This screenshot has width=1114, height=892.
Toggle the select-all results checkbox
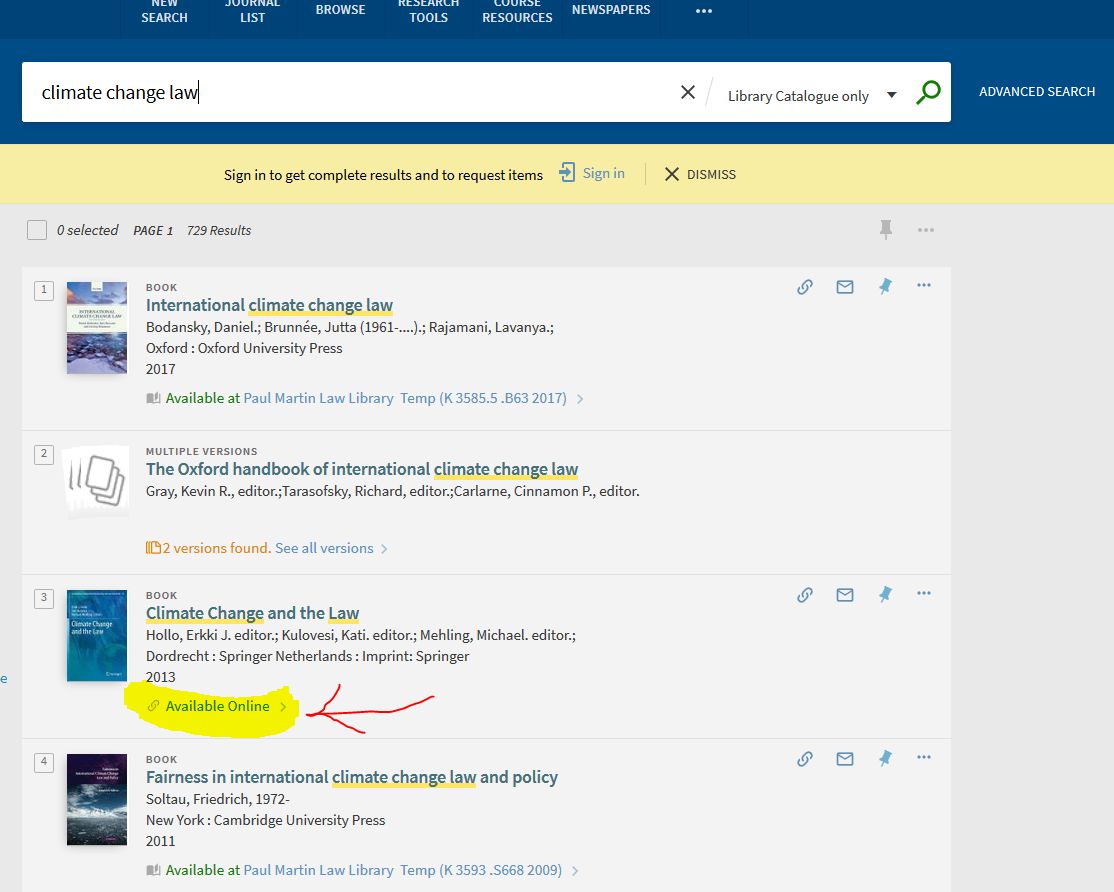pos(37,229)
